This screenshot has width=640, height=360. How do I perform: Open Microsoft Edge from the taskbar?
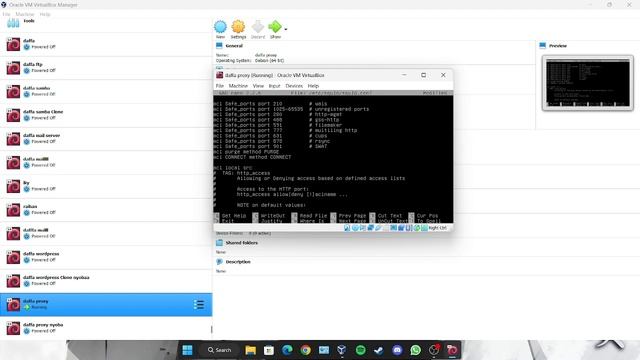(287, 350)
